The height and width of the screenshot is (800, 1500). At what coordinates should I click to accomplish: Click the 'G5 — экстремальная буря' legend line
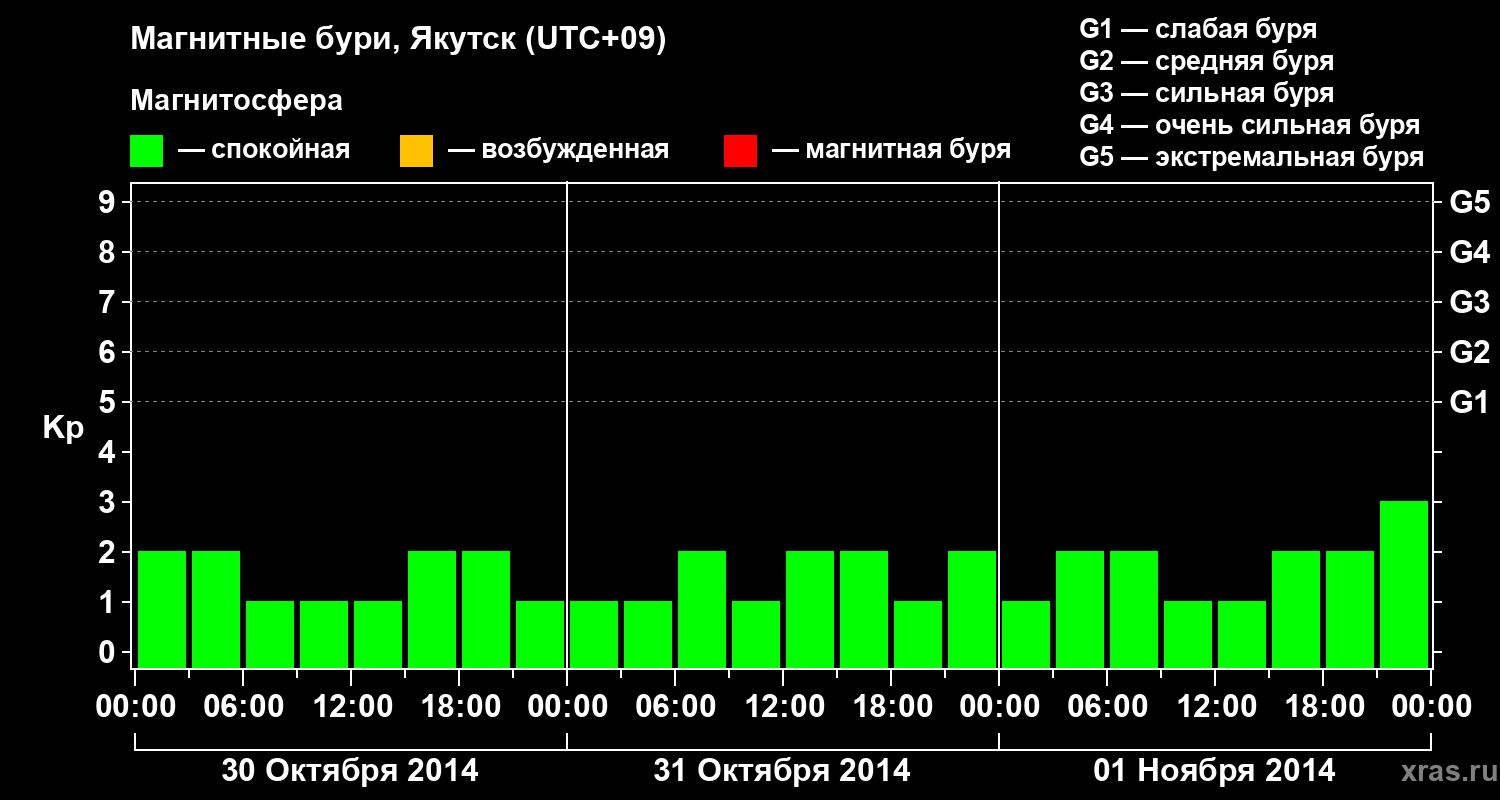(x=1252, y=158)
